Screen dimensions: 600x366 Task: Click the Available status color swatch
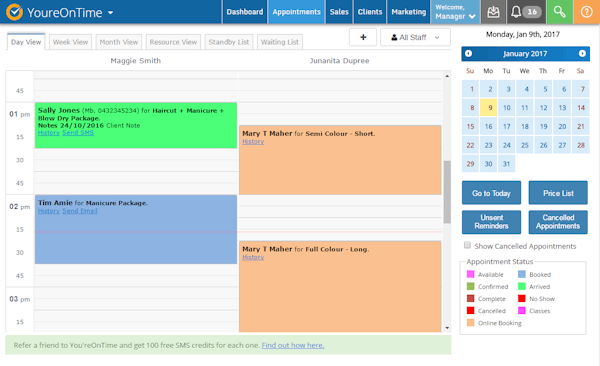(x=471, y=274)
